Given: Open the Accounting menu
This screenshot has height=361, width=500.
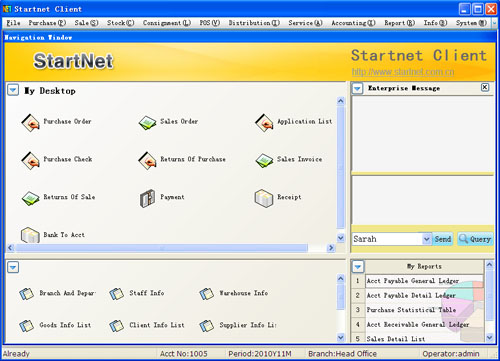Looking at the screenshot, I should pos(353,23).
